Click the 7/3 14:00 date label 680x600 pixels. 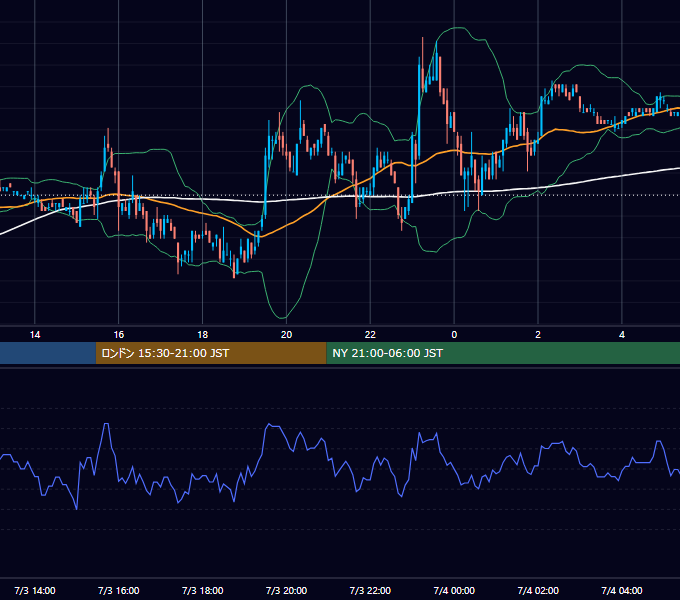[x=35, y=590]
